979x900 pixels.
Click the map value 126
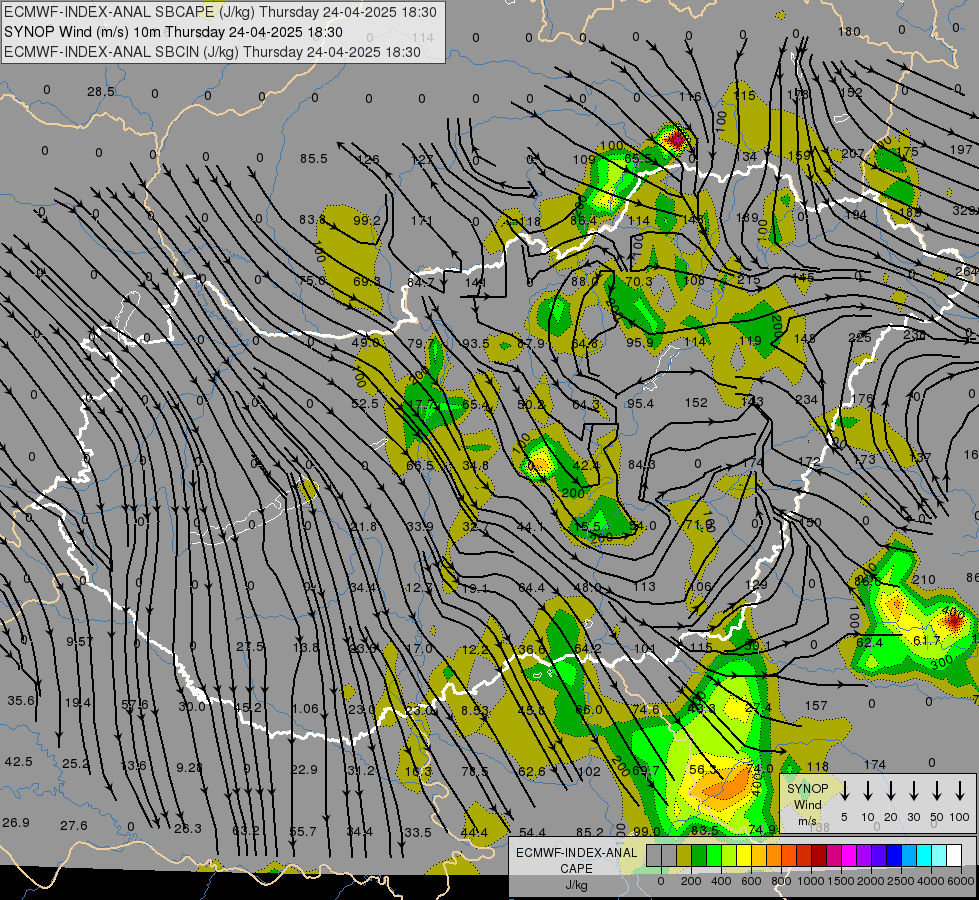(x=368, y=159)
